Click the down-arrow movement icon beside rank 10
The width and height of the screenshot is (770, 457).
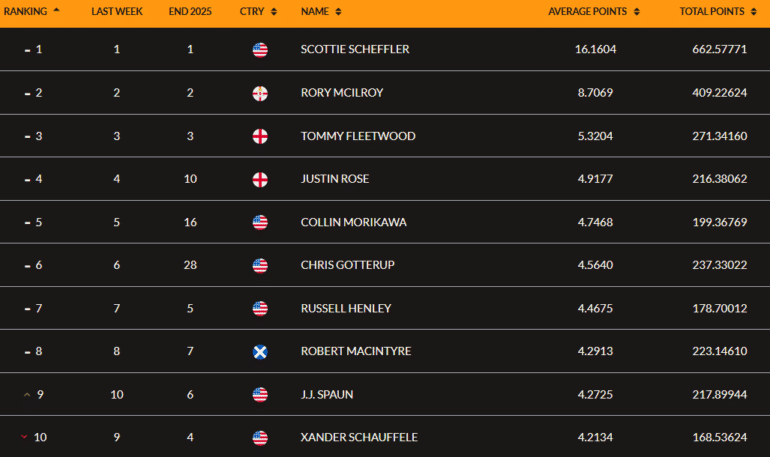(x=24, y=438)
